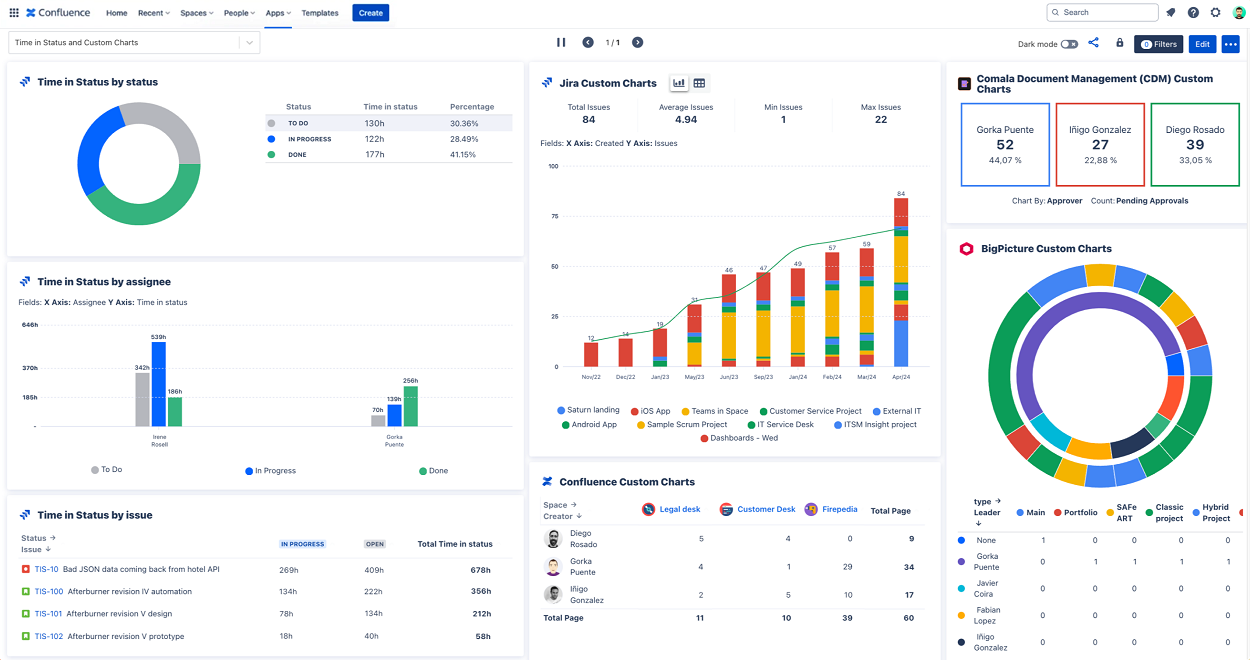Screen dimensions: 1250x660
Task: Click the share dashboard icon
Action: point(1093,43)
